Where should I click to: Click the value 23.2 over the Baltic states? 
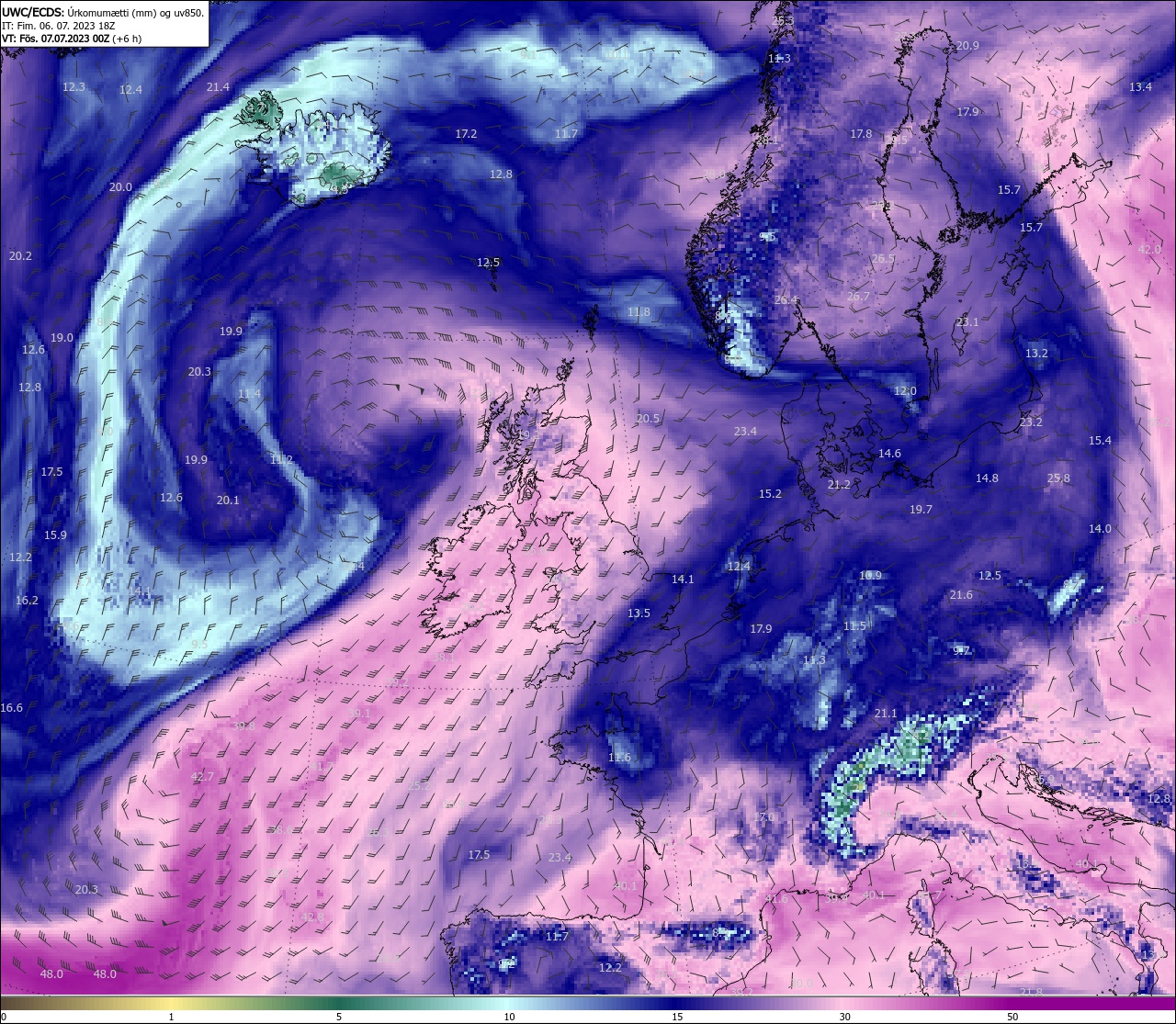(1031, 422)
